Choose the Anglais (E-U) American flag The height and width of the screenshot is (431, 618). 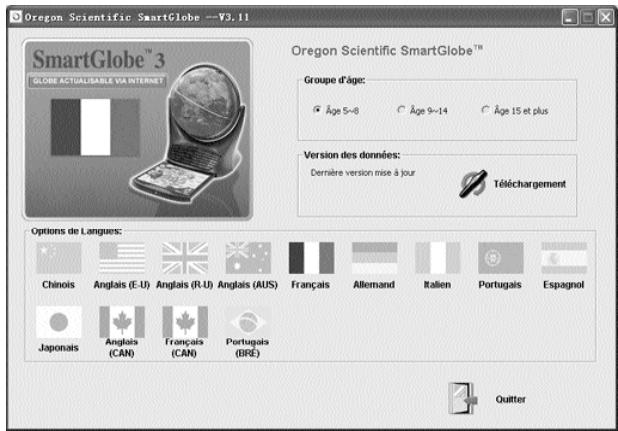[x=122, y=258]
